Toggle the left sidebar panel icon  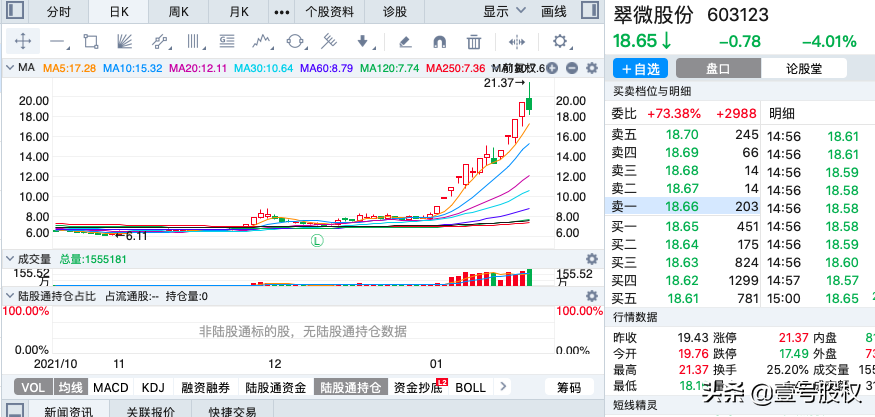pos(15,11)
